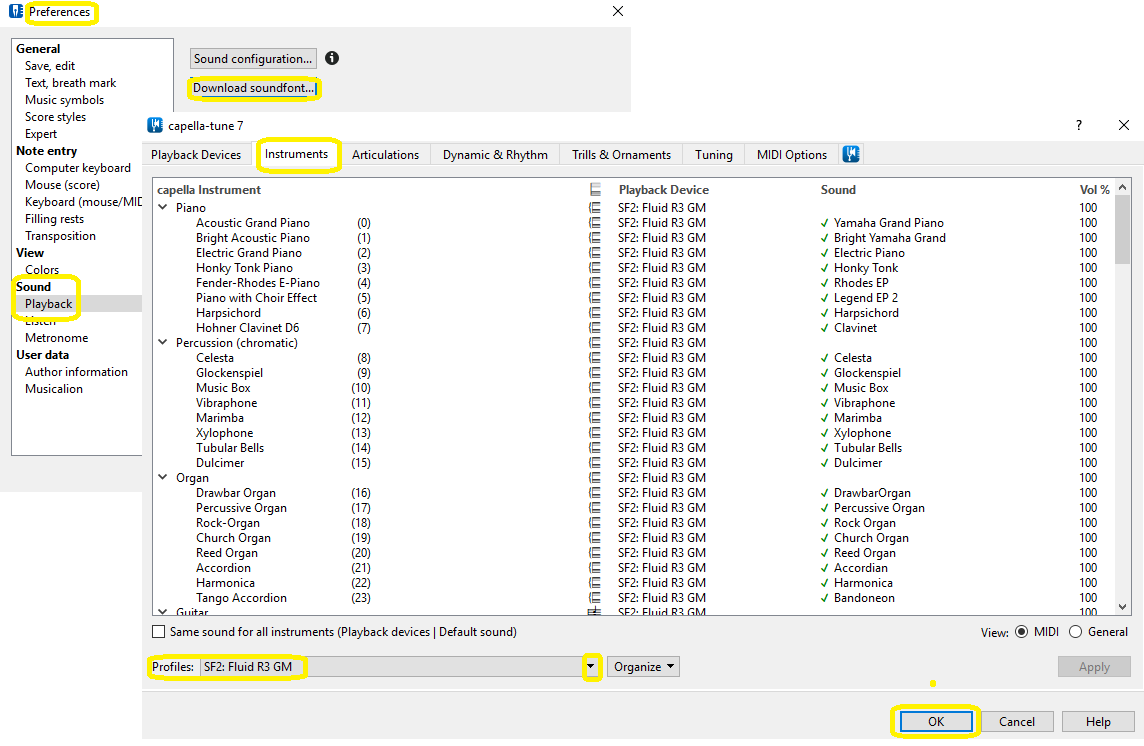Toggle the checkmark beside Honky Tonk sound

824,268
